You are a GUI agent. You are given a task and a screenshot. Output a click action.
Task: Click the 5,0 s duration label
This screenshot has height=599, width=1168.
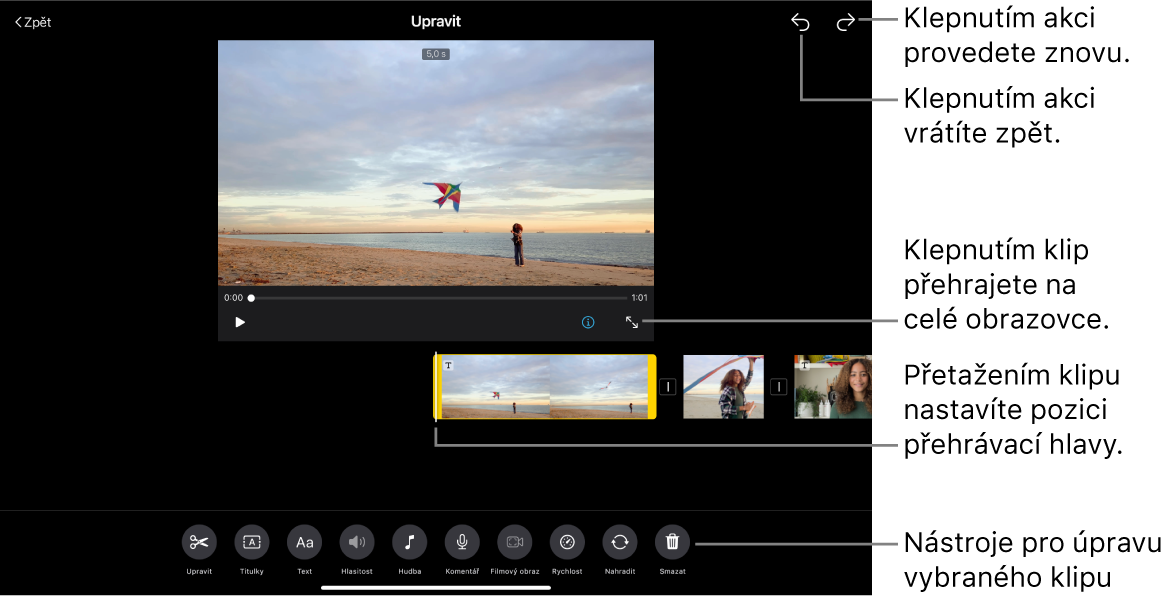click(436, 54)
